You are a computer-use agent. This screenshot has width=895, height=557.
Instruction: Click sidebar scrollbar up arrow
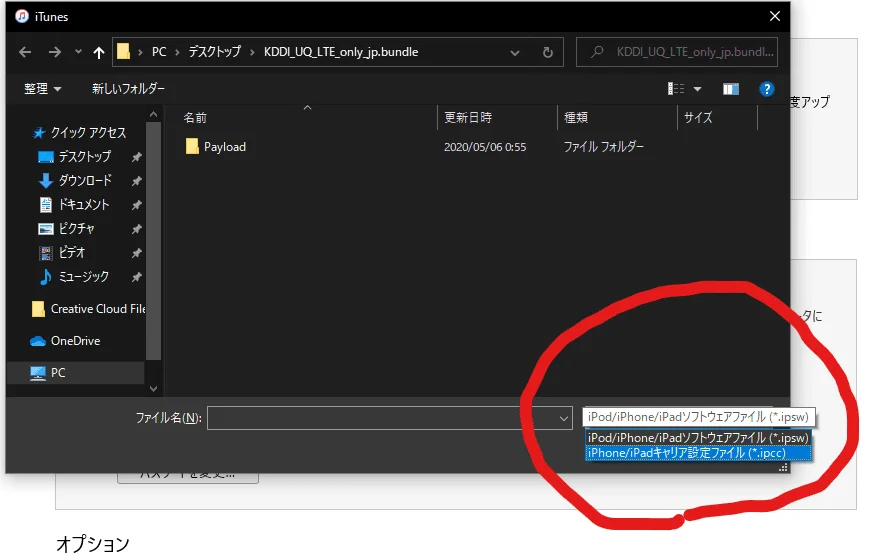click(x=153, y=115)
